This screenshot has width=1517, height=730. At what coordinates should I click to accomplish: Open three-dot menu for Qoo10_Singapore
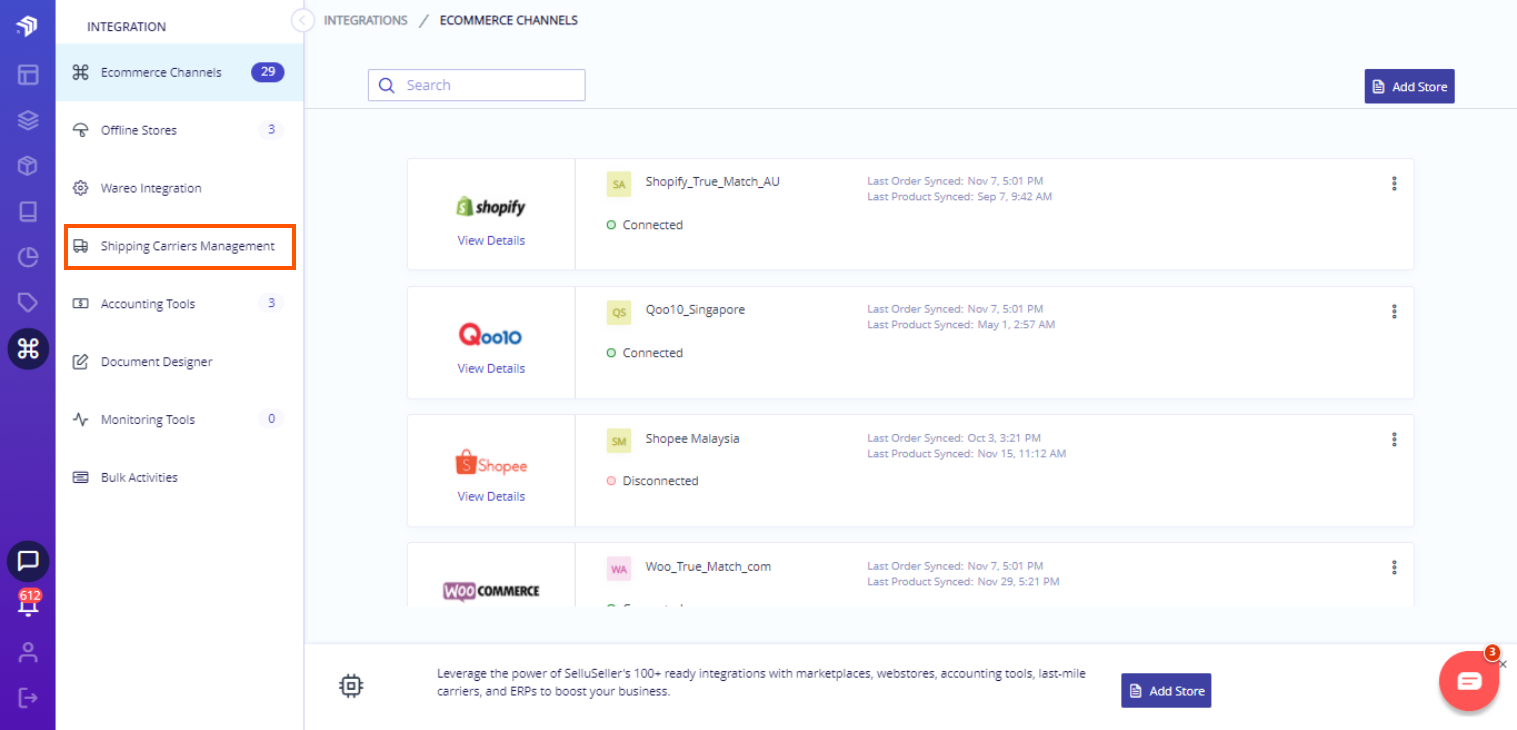1394,311
